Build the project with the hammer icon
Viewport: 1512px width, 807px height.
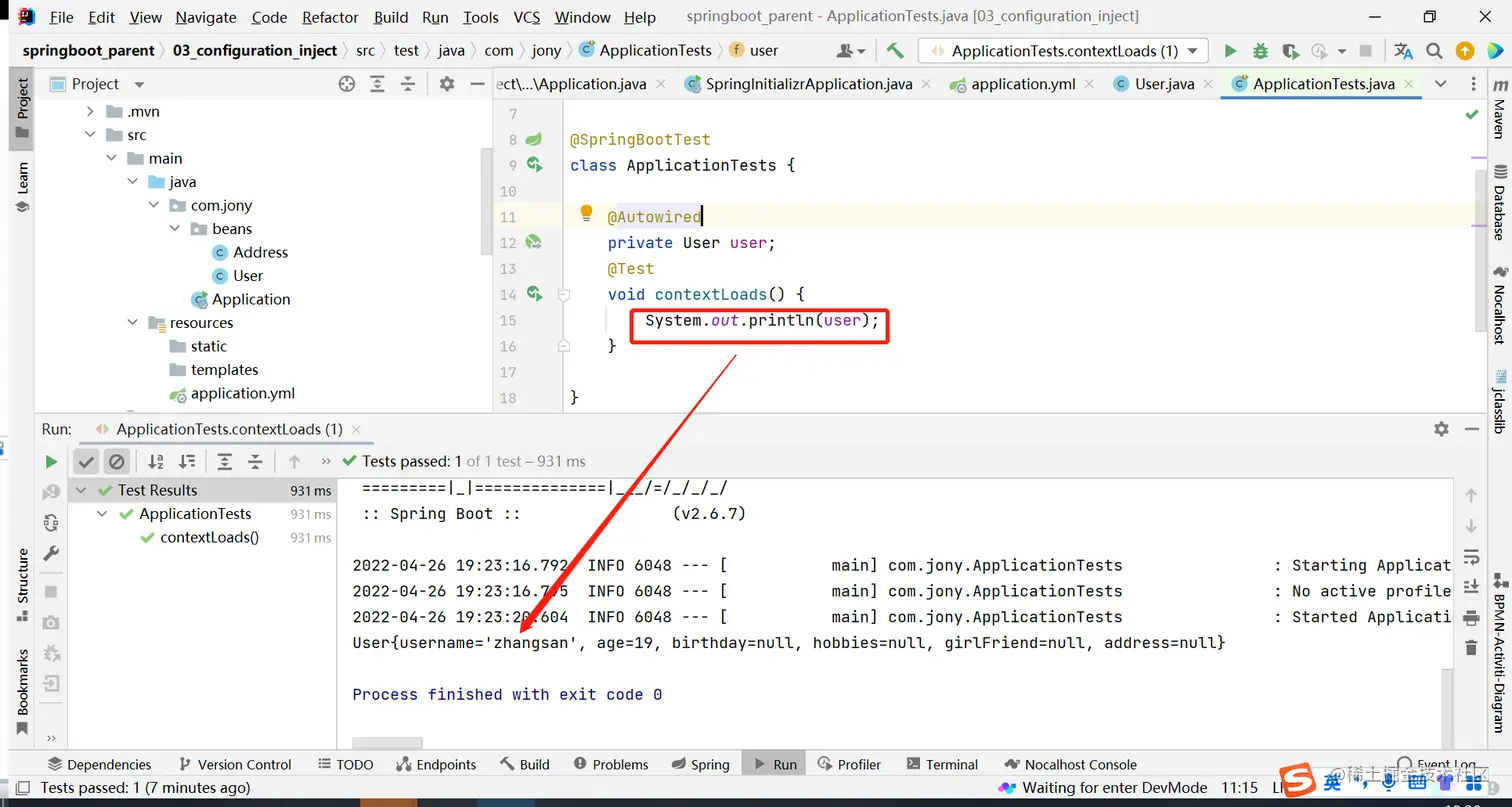(x=895, y=51)
